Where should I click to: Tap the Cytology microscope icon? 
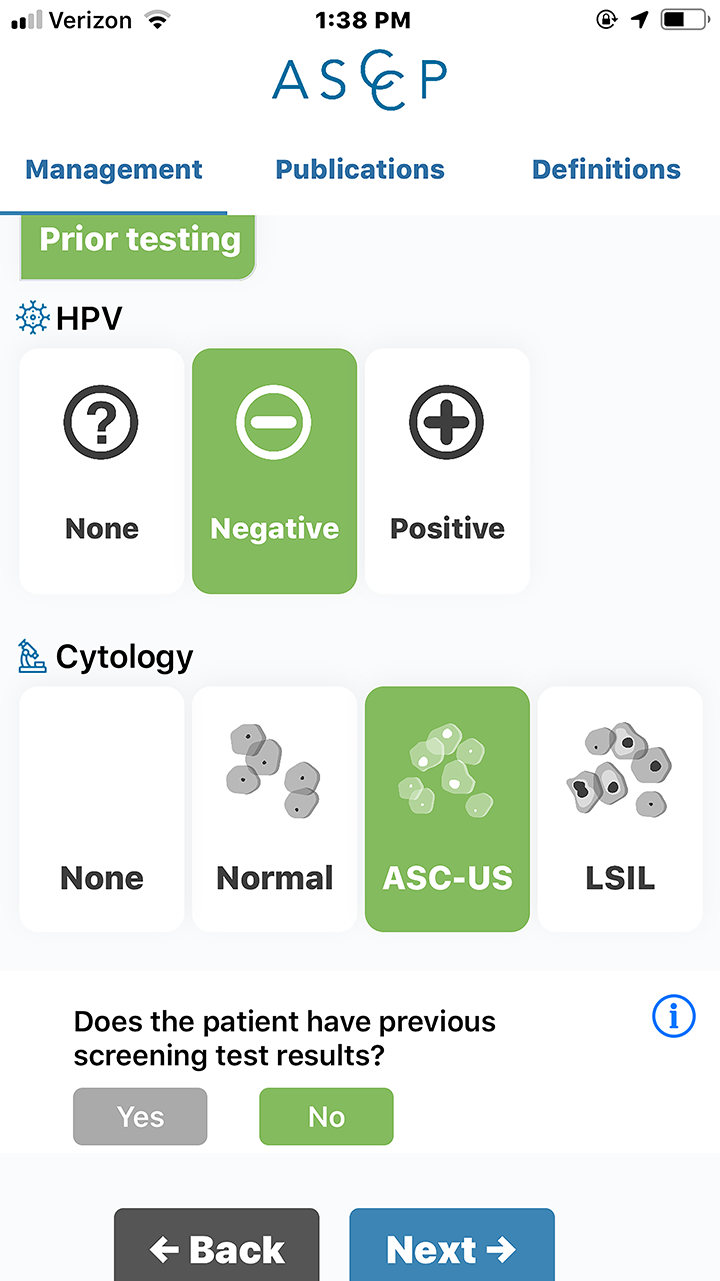(33, 657)
